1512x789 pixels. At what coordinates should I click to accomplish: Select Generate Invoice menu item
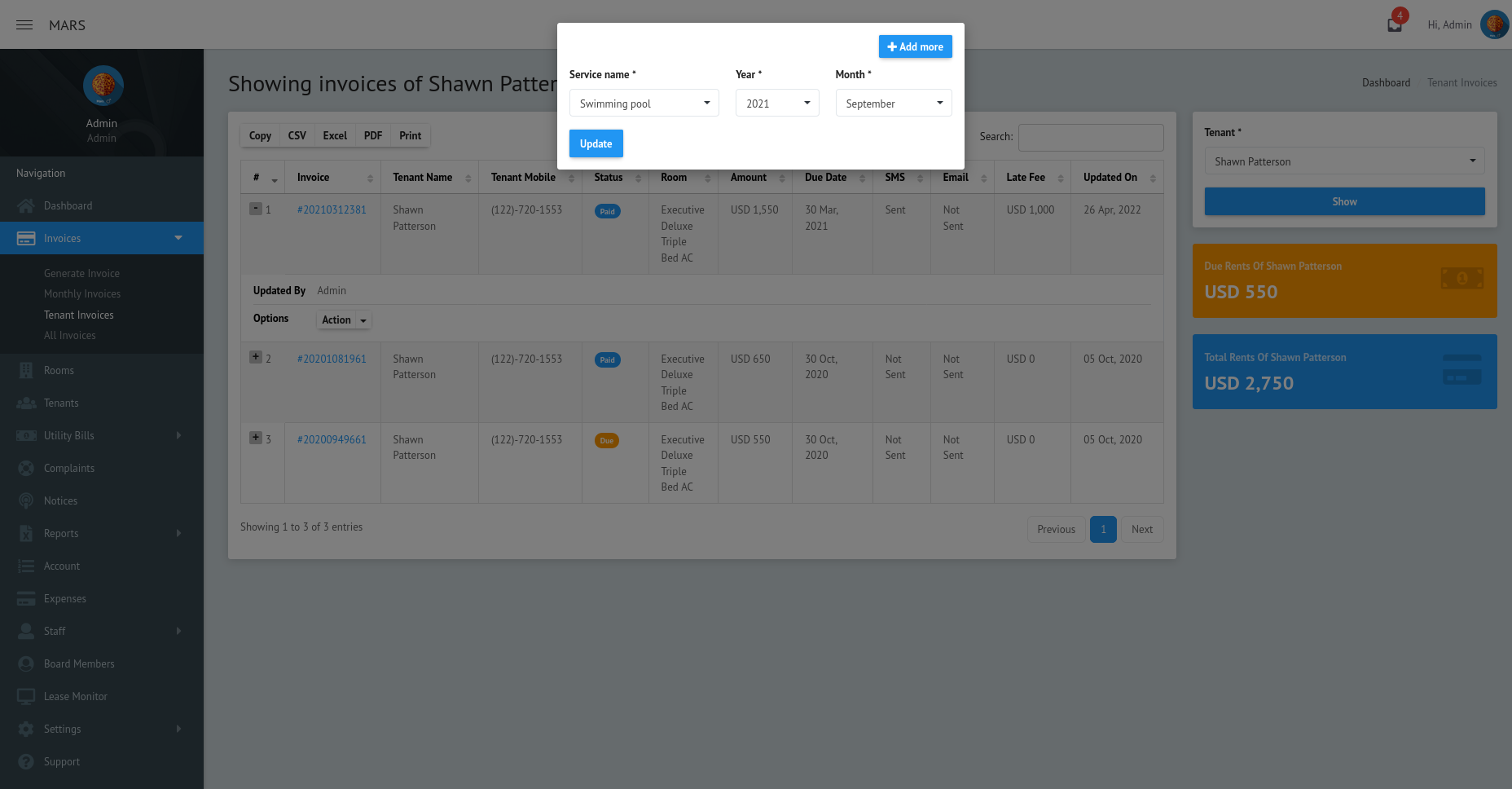82,273
